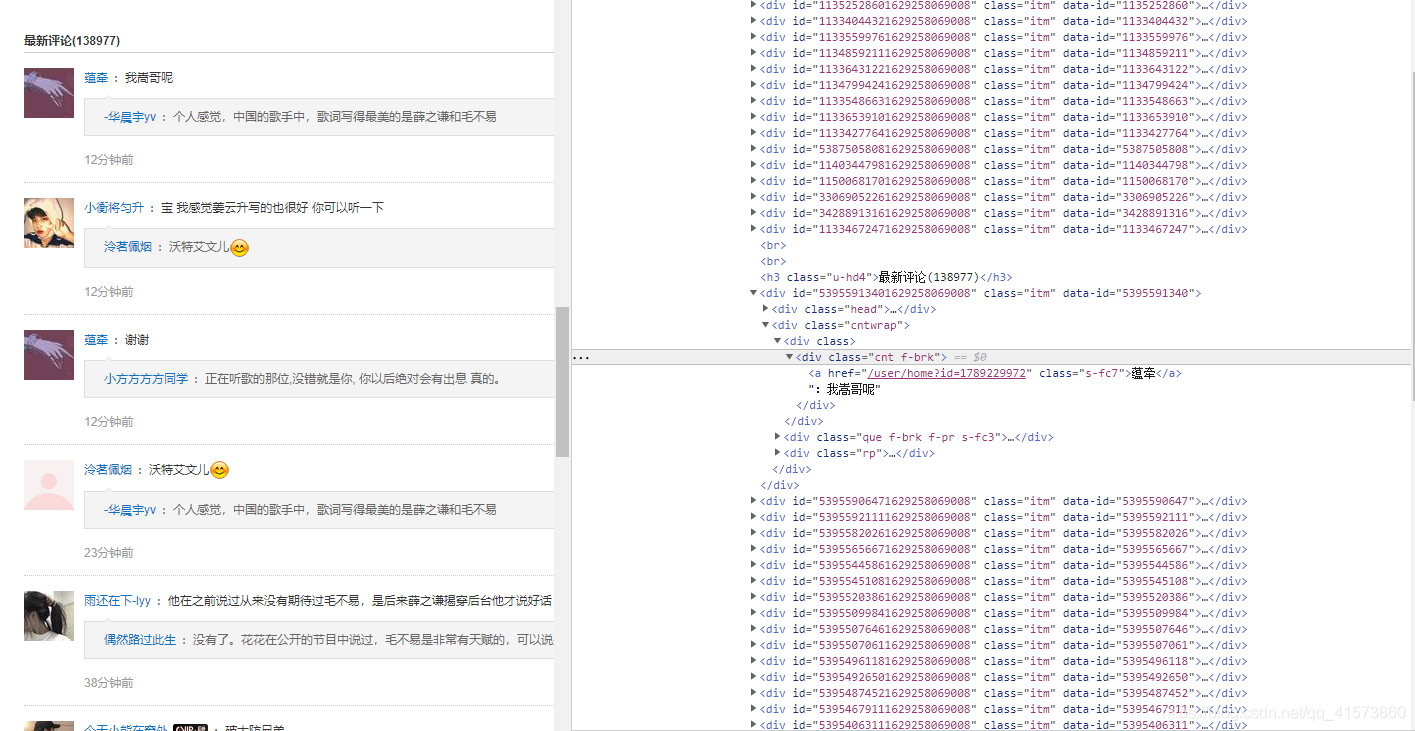The image size is (1415, 731).
Task: Open quoted user -华晨宇yv above 23分钟前
Action: [130, 509]
